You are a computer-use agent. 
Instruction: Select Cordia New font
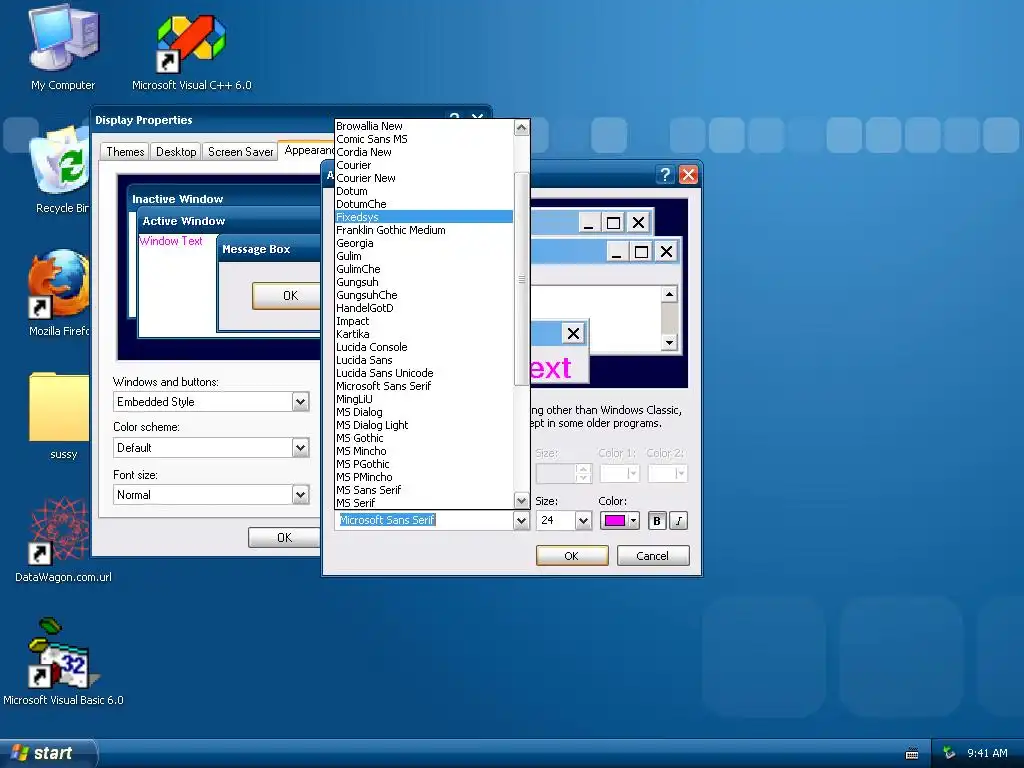click(424, 152)
